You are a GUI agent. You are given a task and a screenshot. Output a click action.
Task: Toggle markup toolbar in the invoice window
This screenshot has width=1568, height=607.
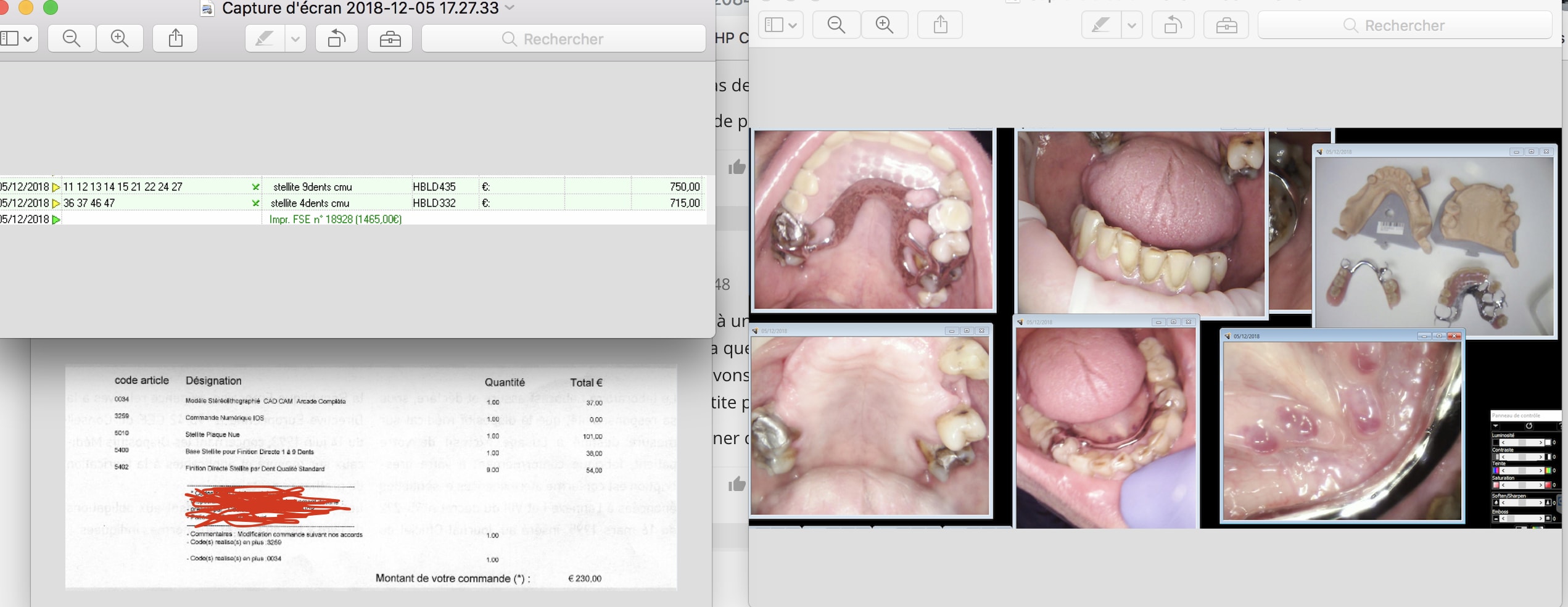point(390,39)
